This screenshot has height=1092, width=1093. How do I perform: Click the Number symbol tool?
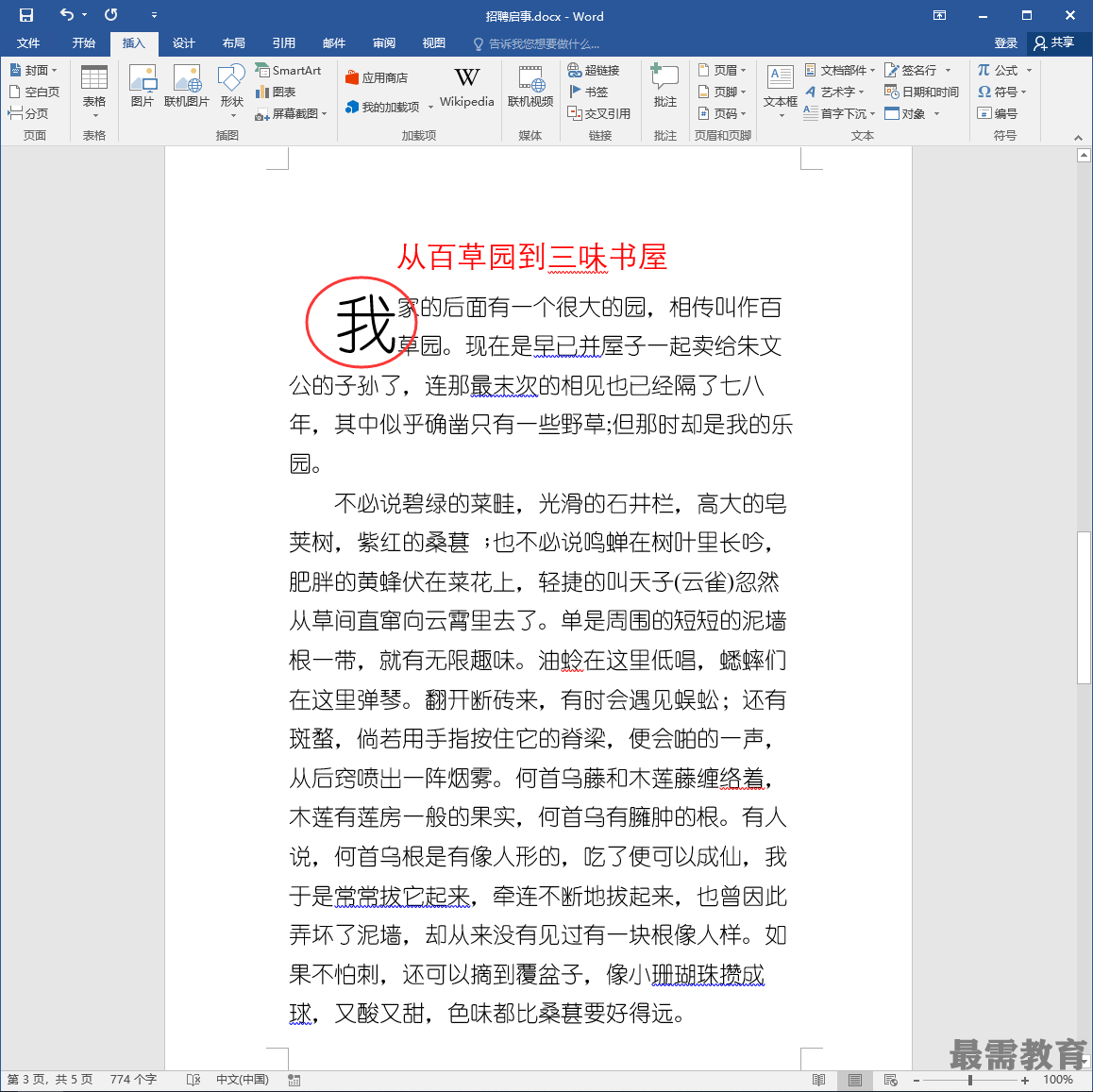(x=998, y=113)
